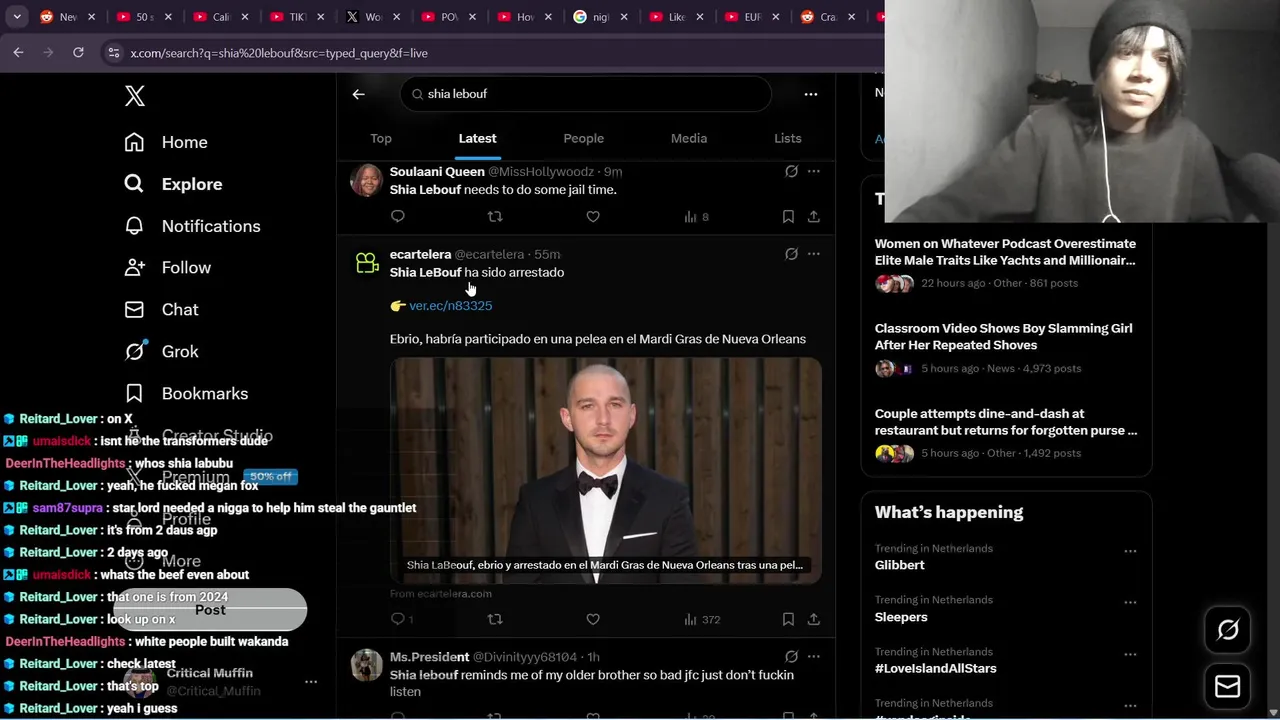
Task: Open Women on Whatever Podcast trending story
Action: click(x=1006, y=263)
